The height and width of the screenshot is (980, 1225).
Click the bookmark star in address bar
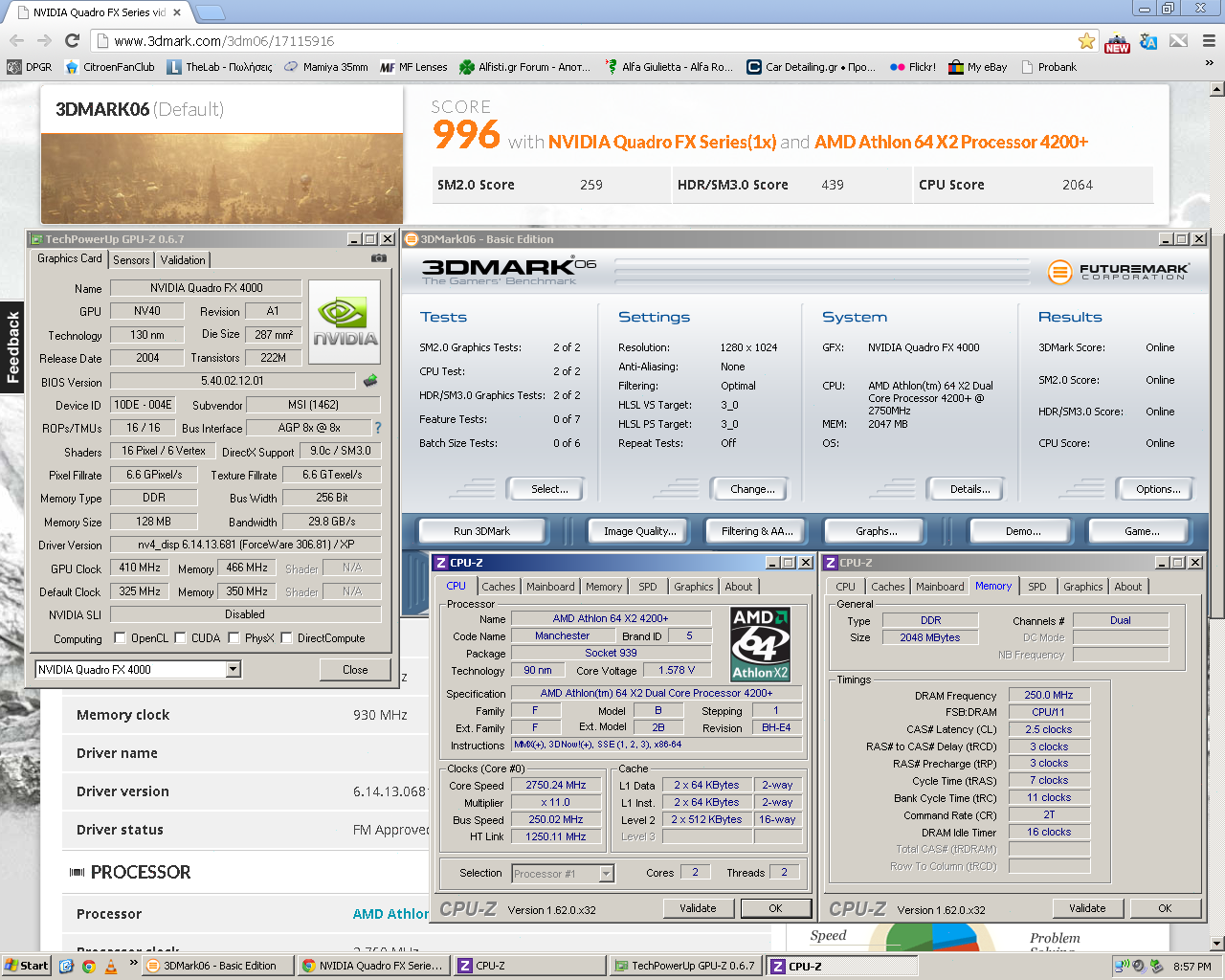1086,41
